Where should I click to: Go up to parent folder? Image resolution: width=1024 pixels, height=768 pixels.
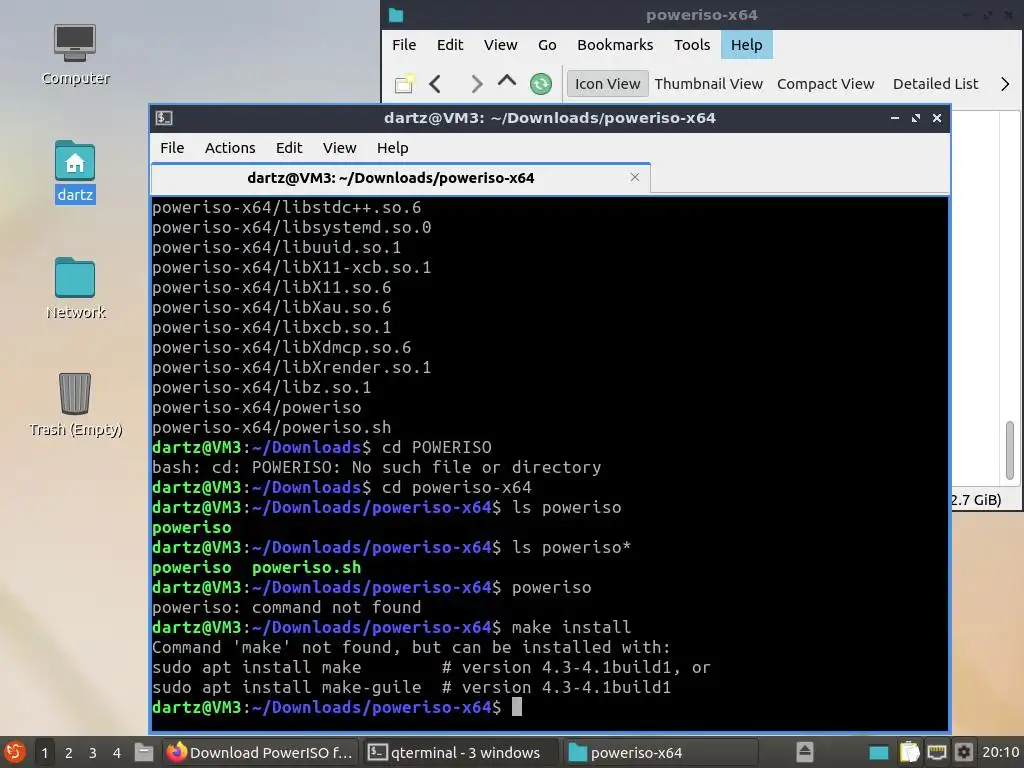tap(507, 82)
